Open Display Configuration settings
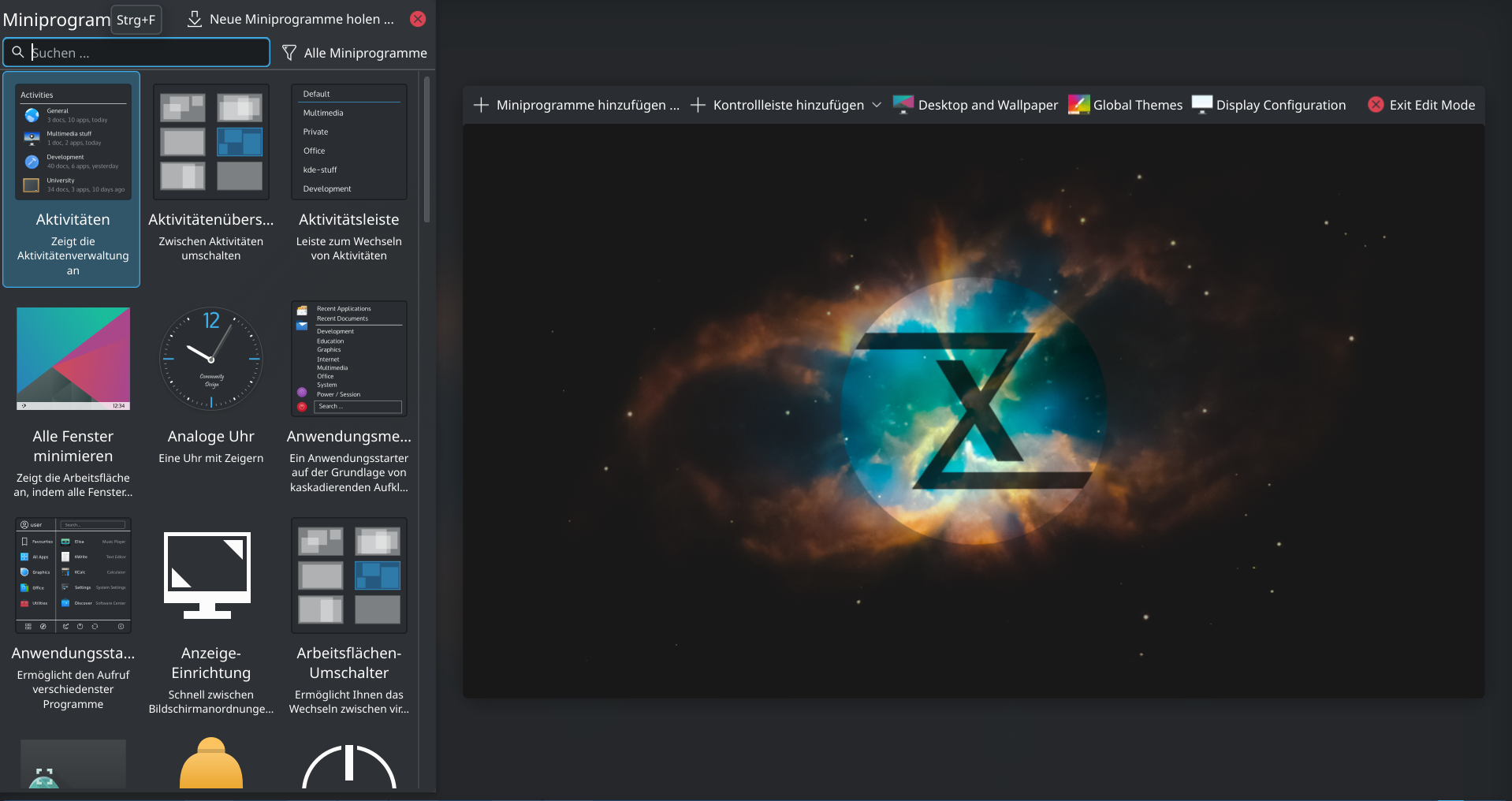1512x801 pixels. tap(1269, 105)
